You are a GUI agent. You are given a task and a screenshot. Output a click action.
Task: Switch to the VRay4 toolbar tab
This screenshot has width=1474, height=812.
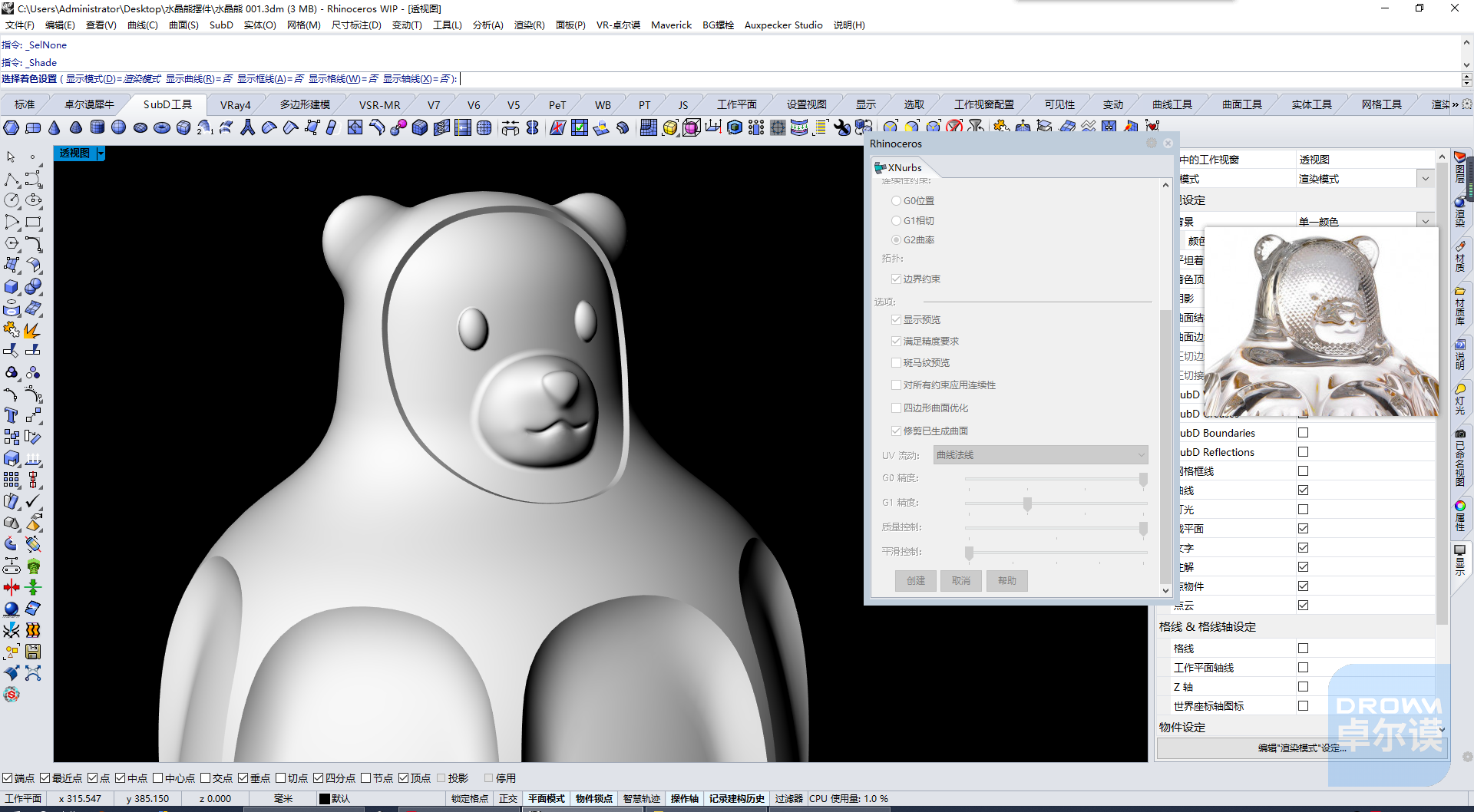235,105
